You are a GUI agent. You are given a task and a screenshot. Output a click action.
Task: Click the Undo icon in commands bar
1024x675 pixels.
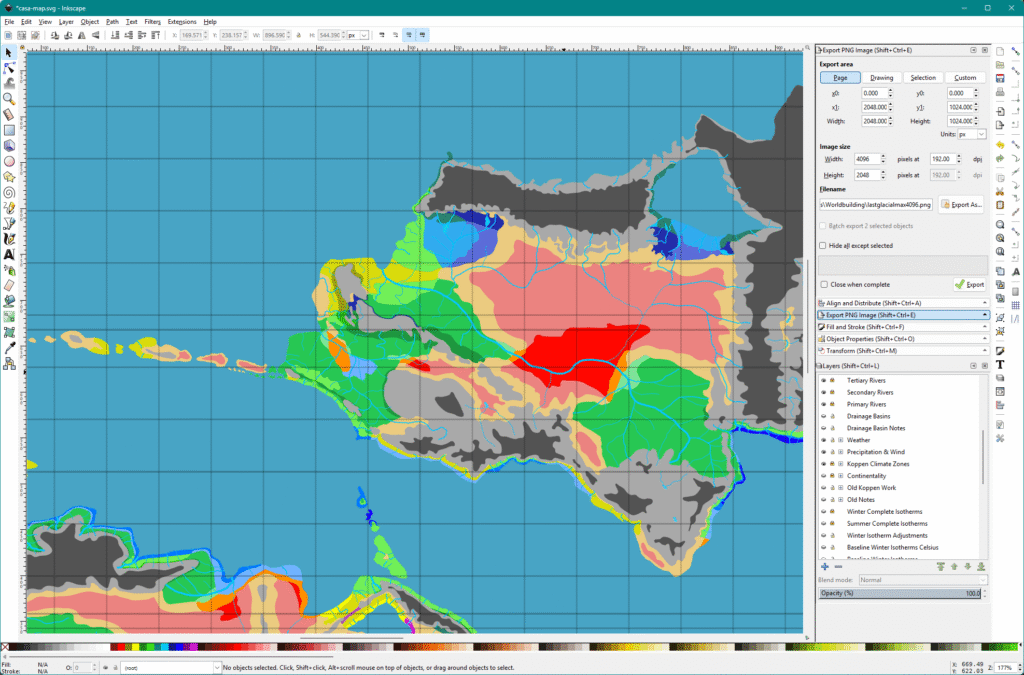[x=1000, y=145]
